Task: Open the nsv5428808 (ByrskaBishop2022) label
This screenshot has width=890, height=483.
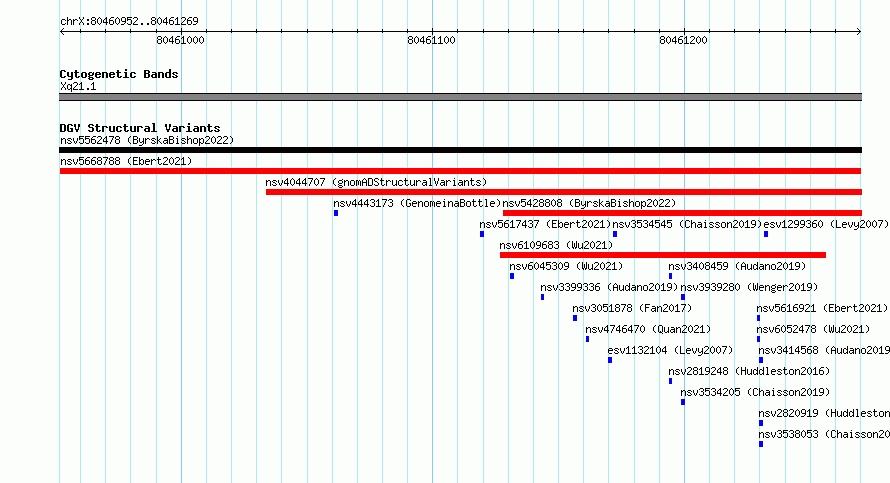Action: pos(589,203)
